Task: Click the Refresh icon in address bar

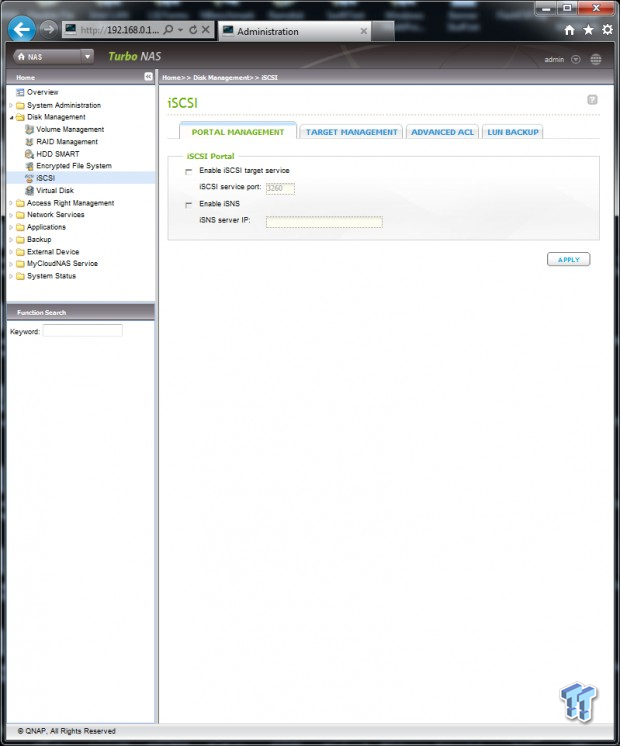Action: click(x=193, y=29)
